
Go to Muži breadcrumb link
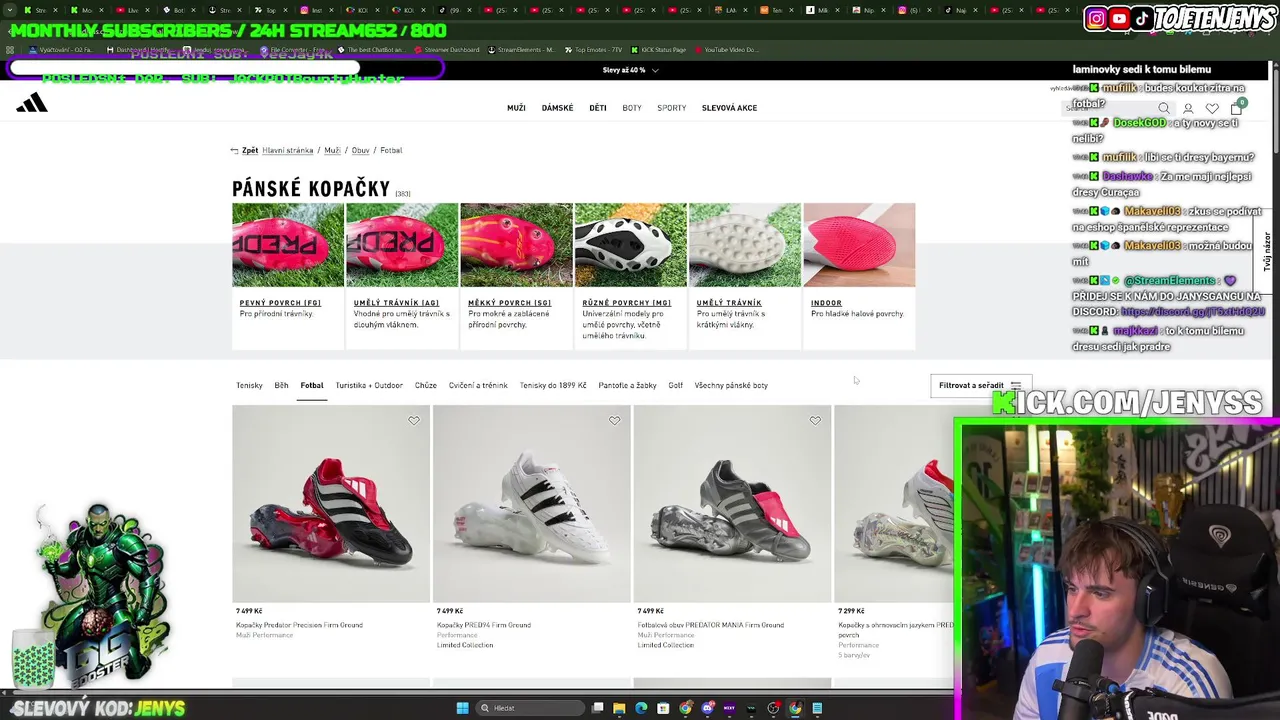click(x=332, y=150)
